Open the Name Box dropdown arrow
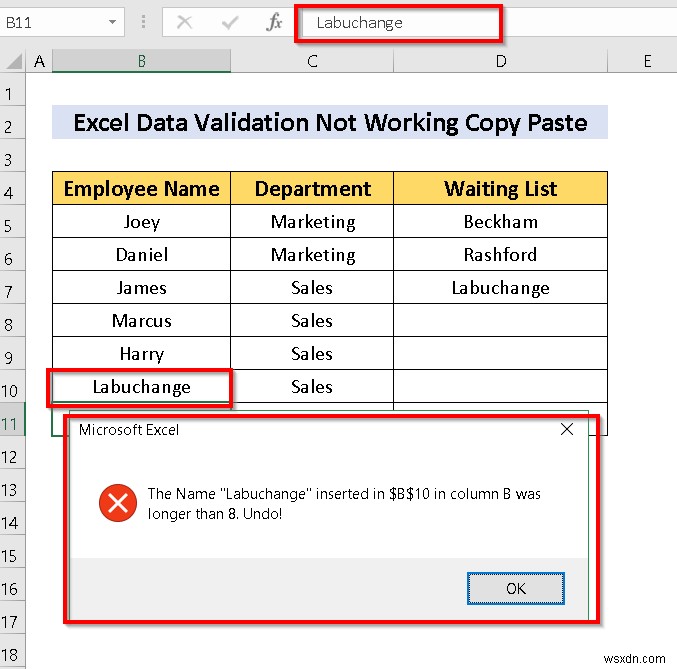The image size is (677, 669). 112,22
